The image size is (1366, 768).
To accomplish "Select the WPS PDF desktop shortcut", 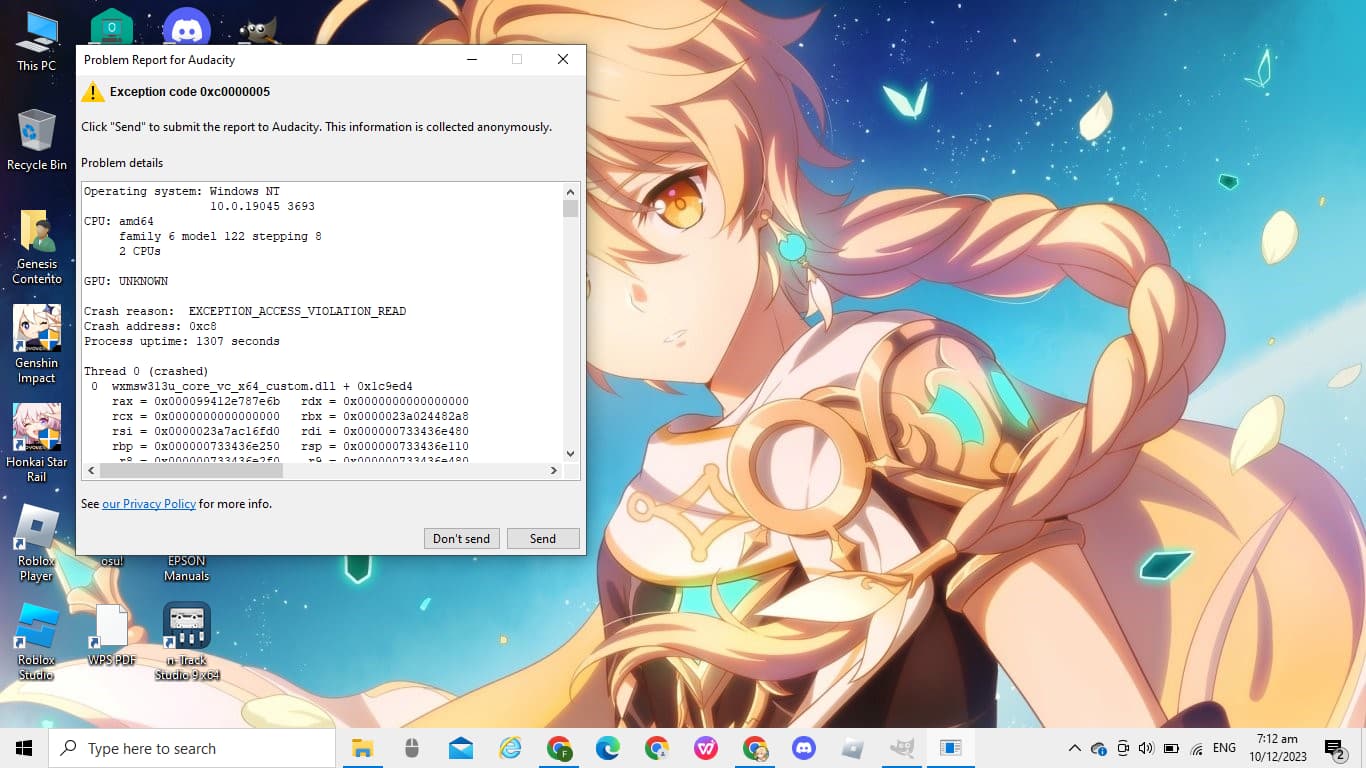I will 112,636.
